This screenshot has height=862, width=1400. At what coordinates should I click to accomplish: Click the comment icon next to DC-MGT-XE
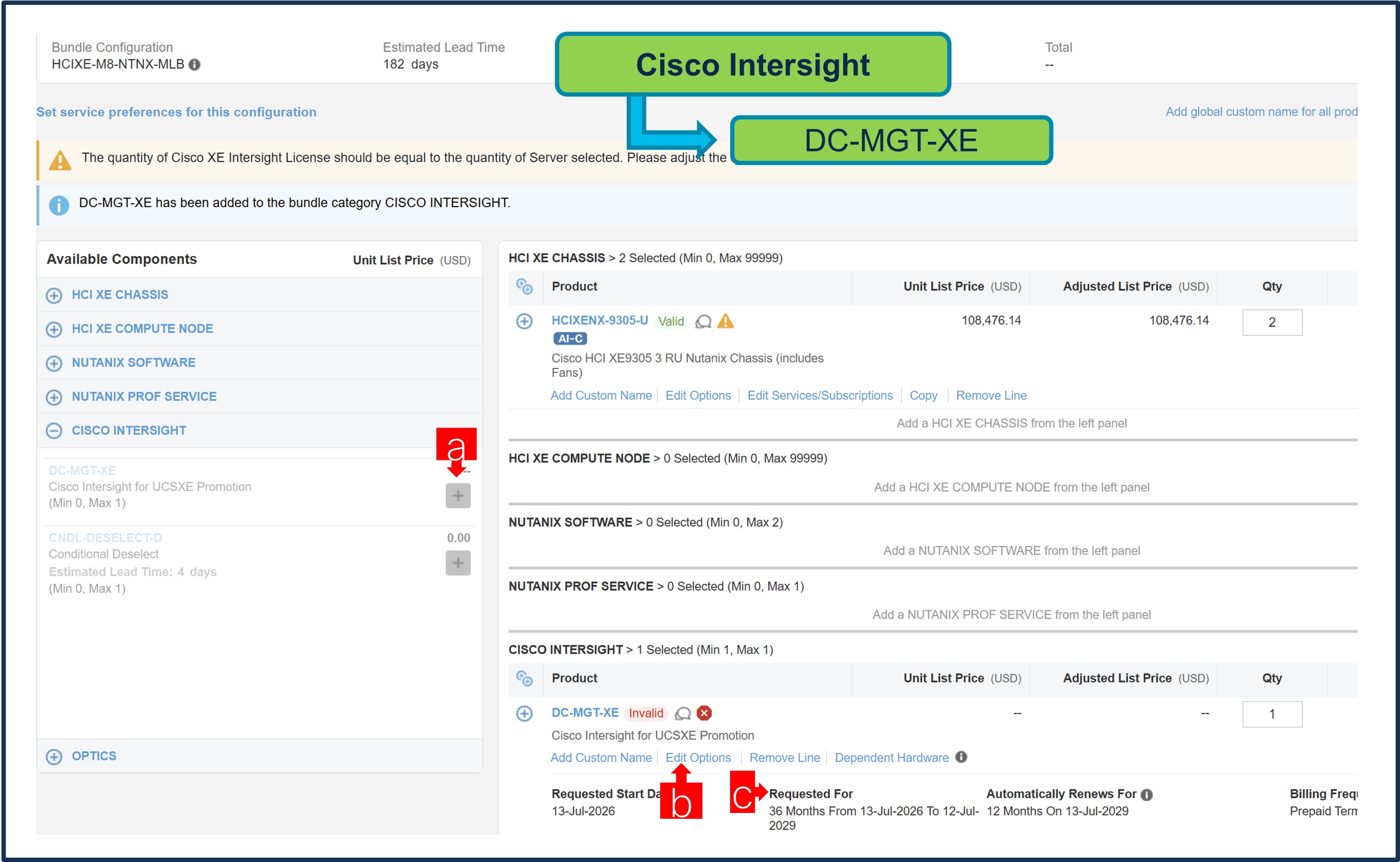click(x=683, y=714)
